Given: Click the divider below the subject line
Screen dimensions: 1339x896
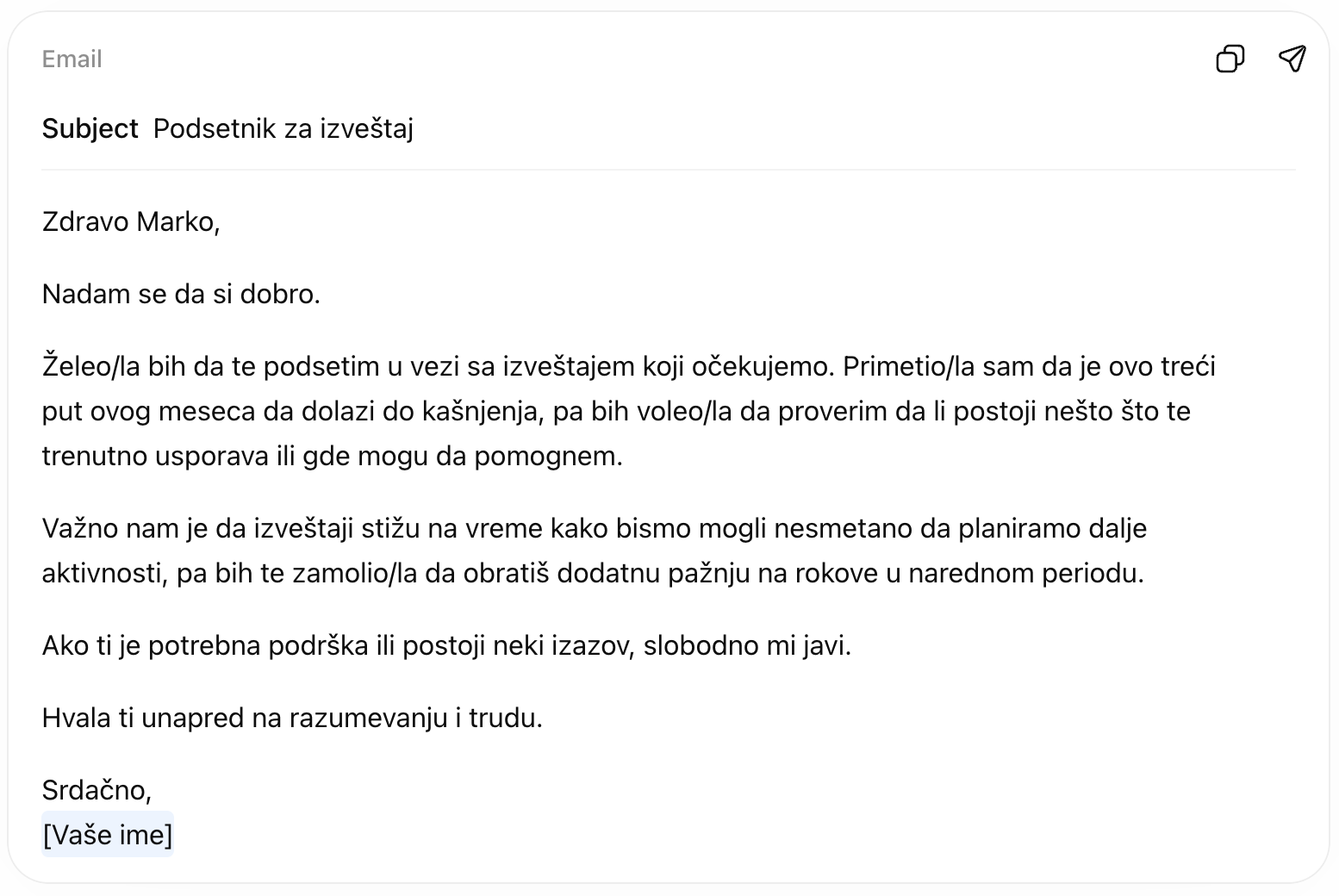Looking at the screenshot, I should (669, 169).
